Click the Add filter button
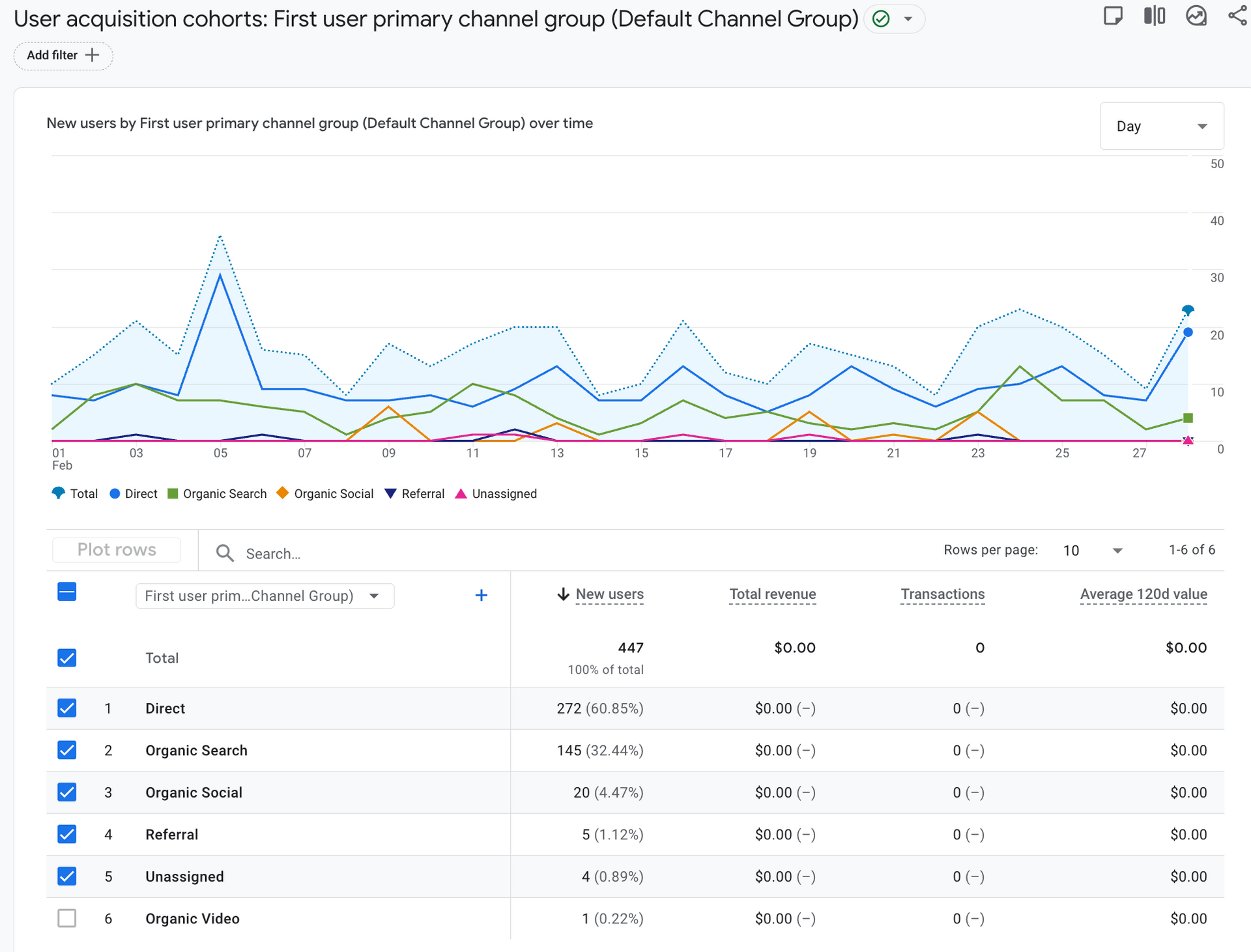 63,55
